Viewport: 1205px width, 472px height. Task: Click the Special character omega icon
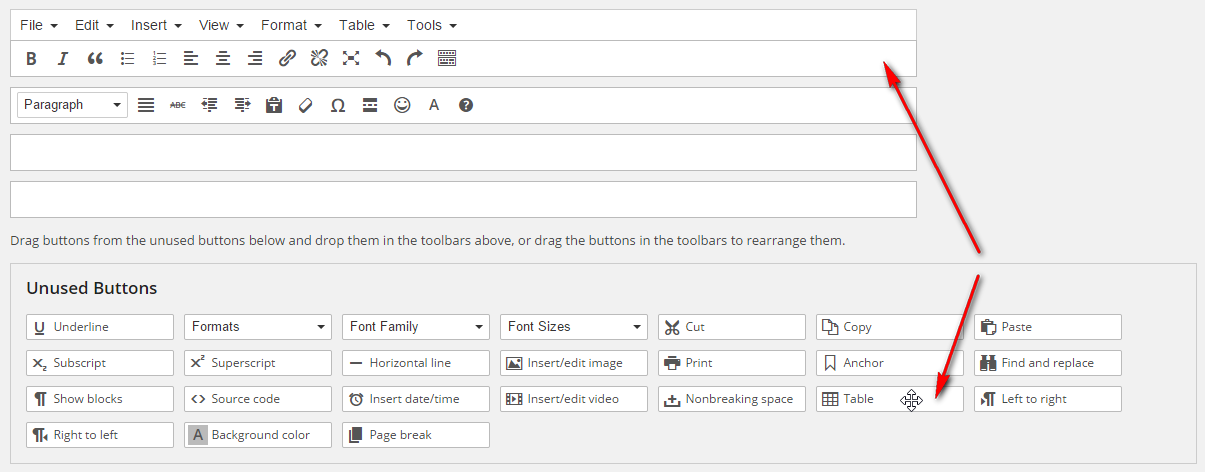338,105
